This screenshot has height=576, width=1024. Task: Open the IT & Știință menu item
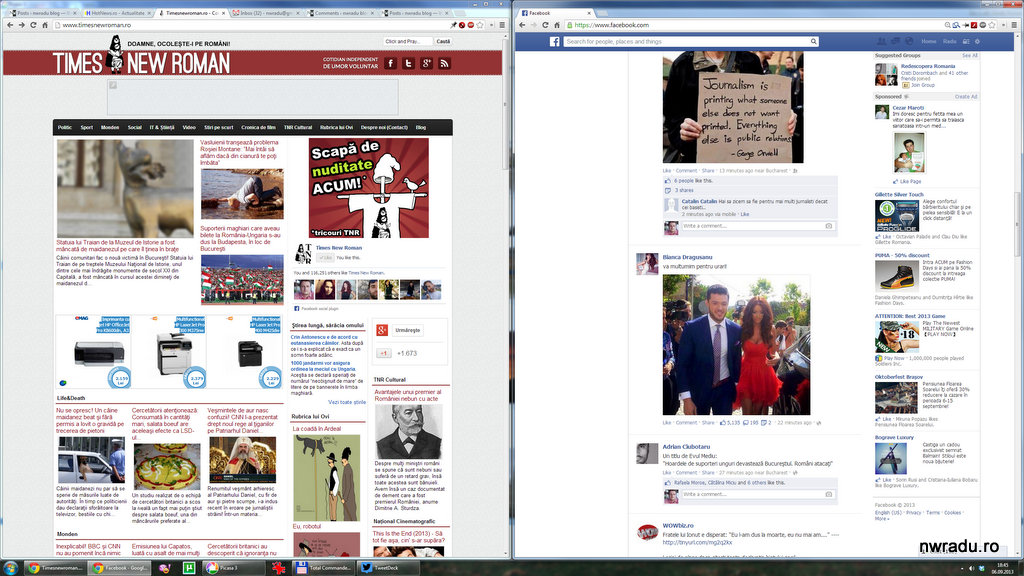pyautogui.click(x=162, y=127)
